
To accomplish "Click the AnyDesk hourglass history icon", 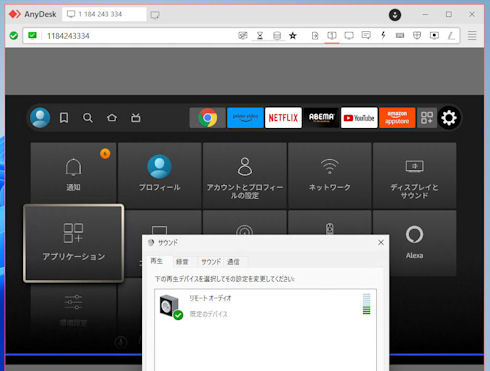I will click(x=260, y=35).
